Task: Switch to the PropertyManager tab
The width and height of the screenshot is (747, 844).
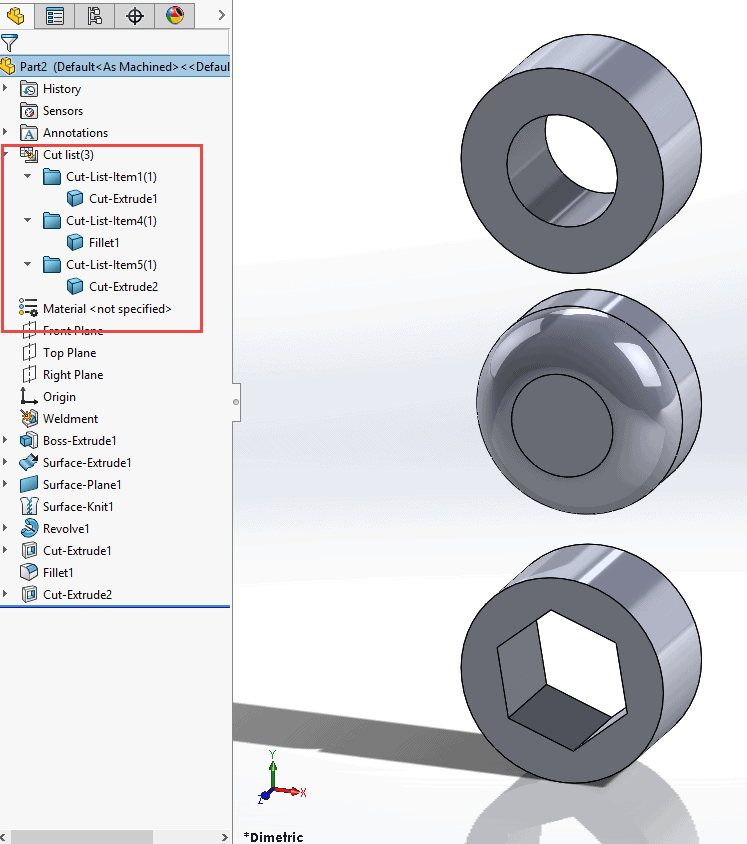Action: point(54,15)
